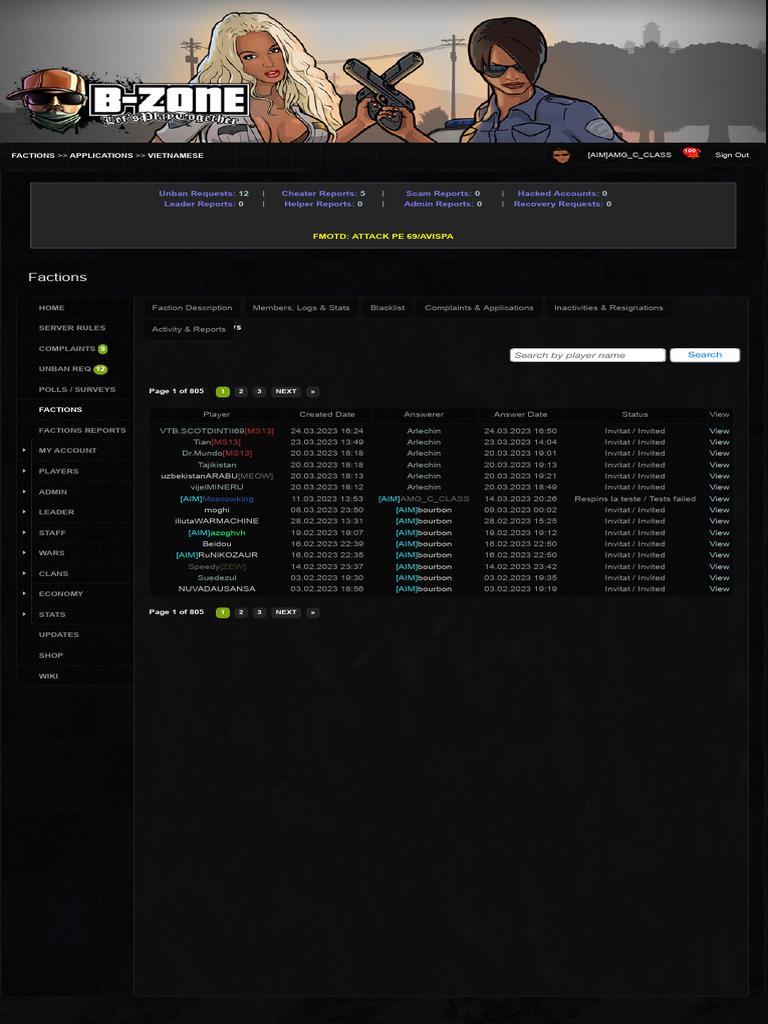Go to page 2 in top pagination

[241, 392]
